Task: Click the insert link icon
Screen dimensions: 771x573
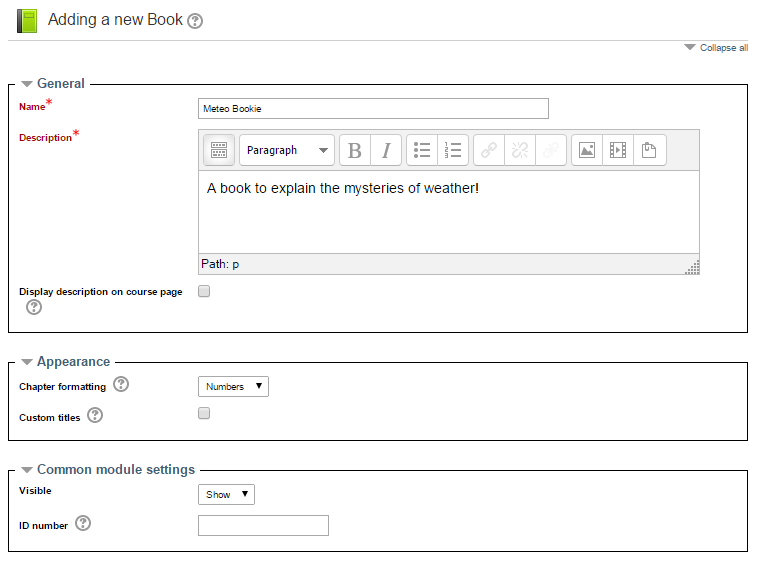Action: pos(489,150)
